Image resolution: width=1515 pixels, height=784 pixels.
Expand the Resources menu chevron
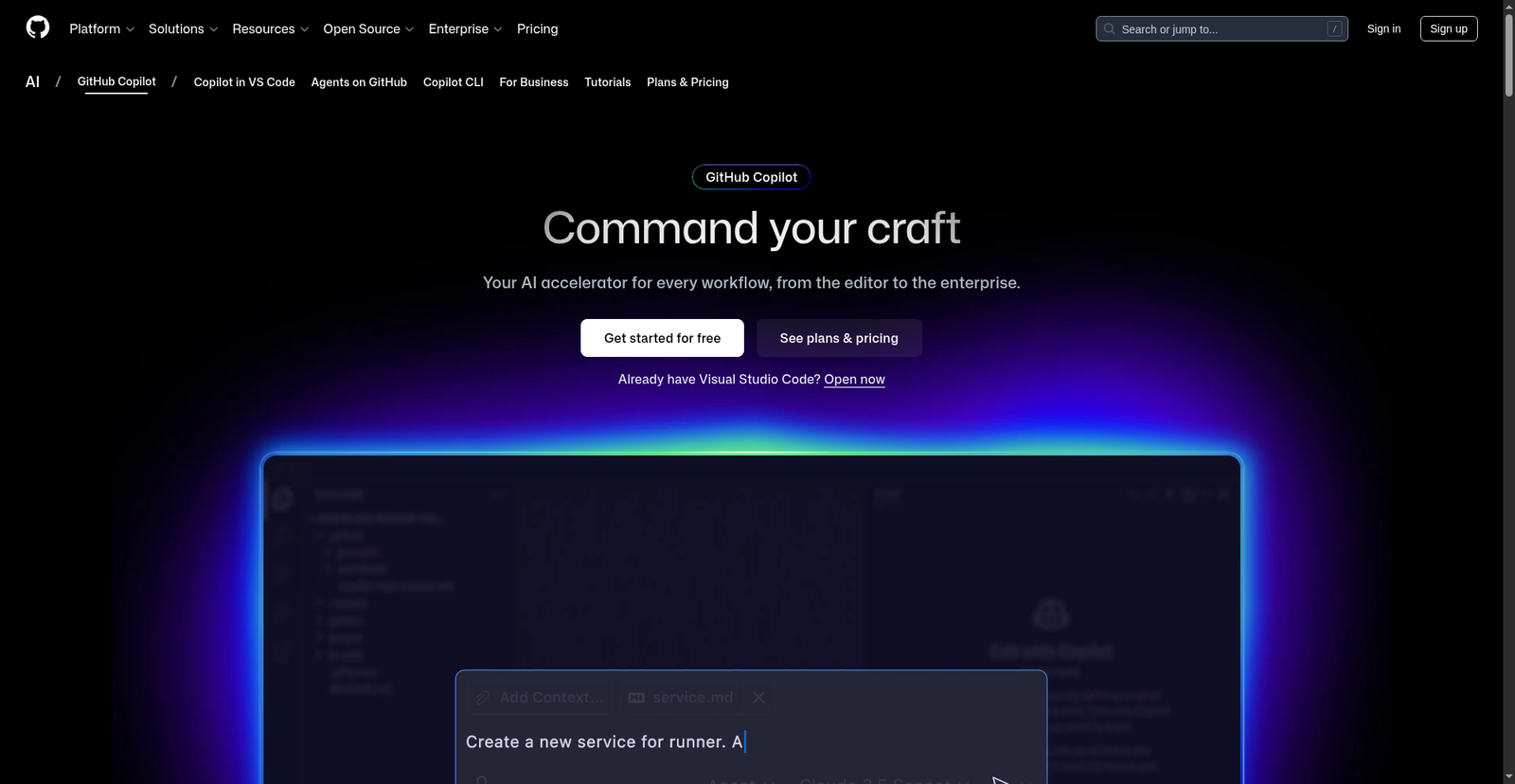pyautogui.click(x=304, y=29)
